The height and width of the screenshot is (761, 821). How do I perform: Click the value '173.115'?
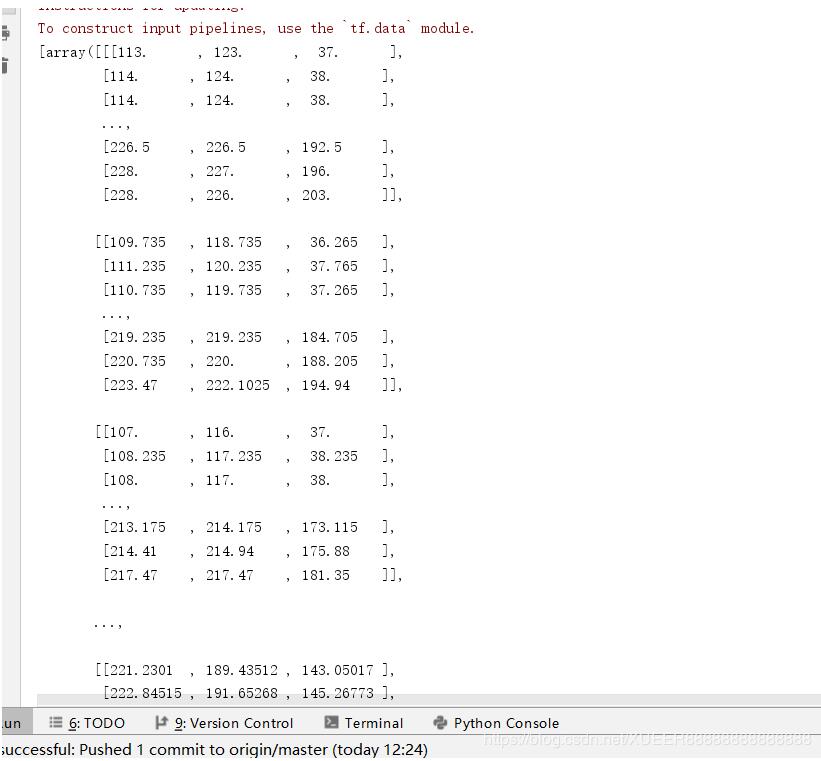click(x=329, y=527)
